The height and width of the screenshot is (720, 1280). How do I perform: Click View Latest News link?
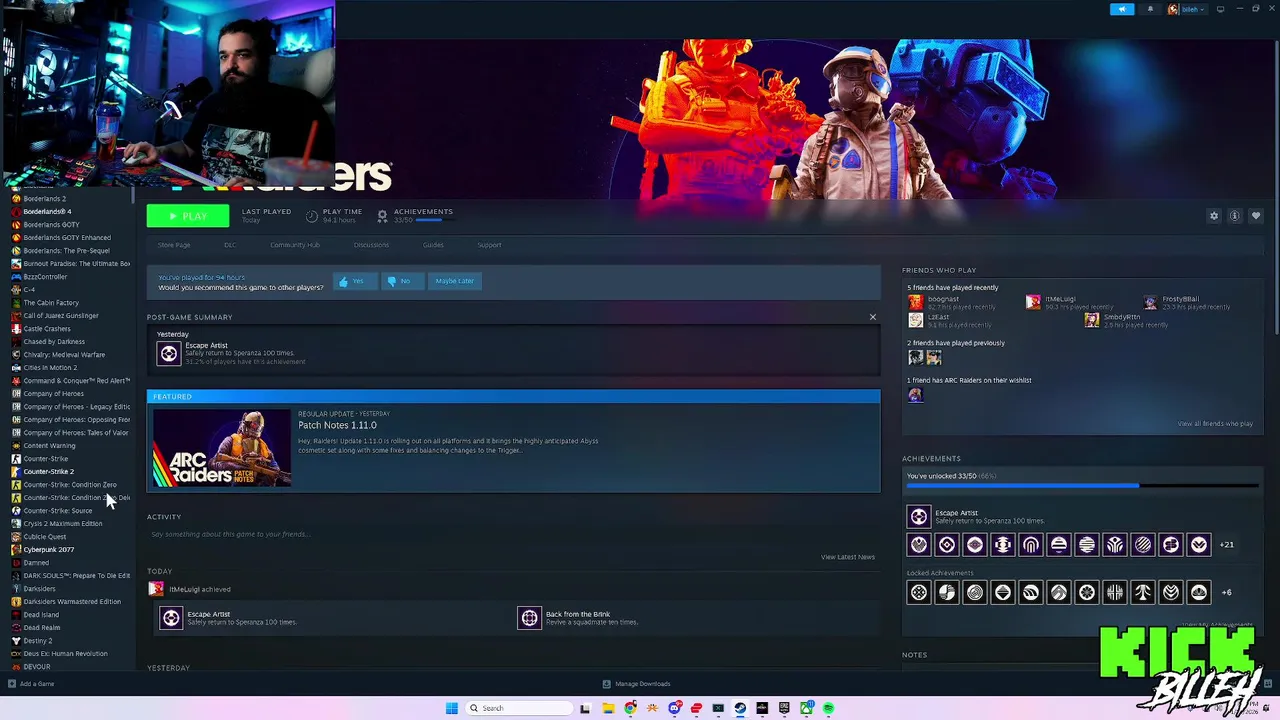[848, 557]
